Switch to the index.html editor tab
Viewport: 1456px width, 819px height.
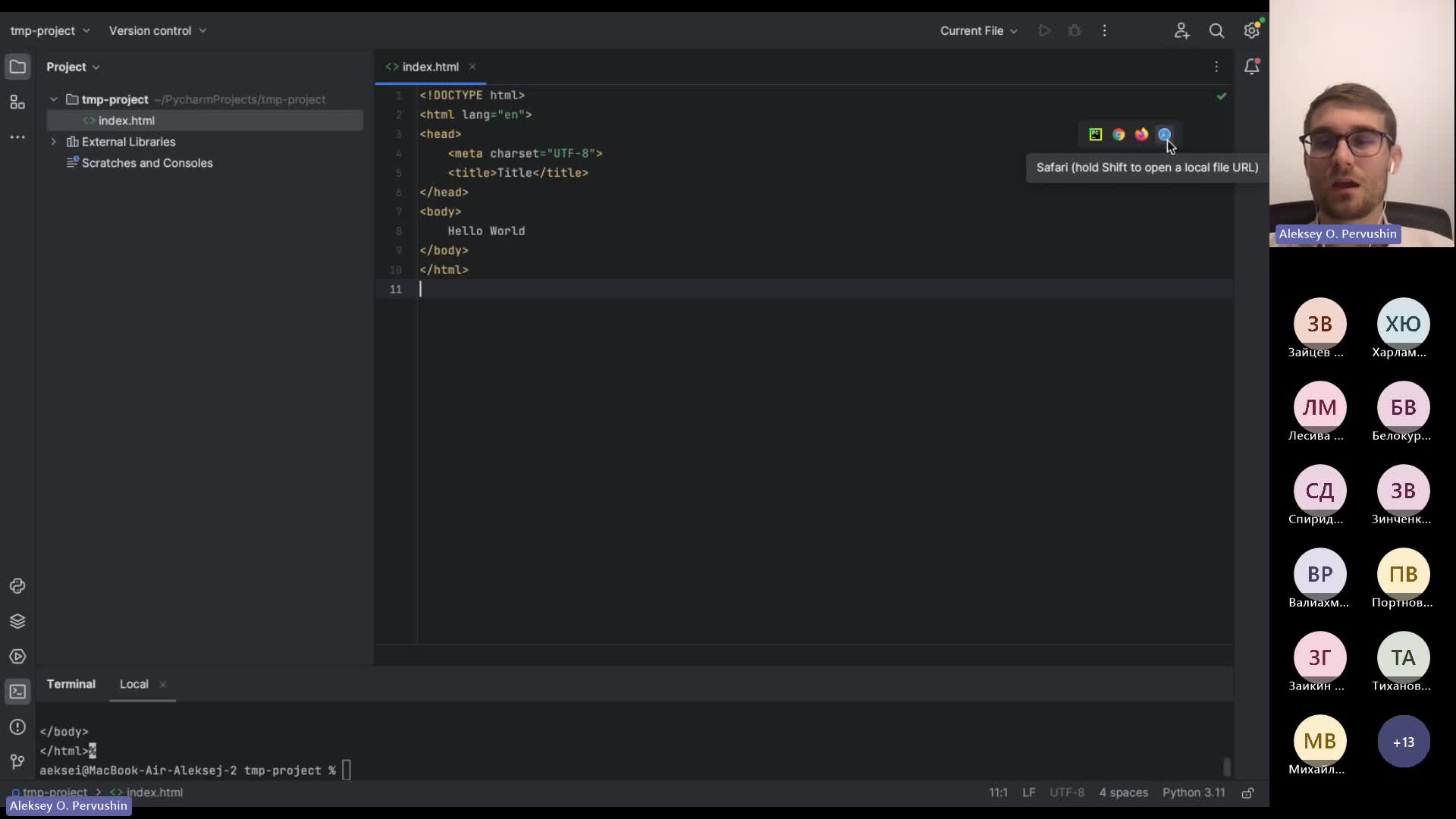430,67
